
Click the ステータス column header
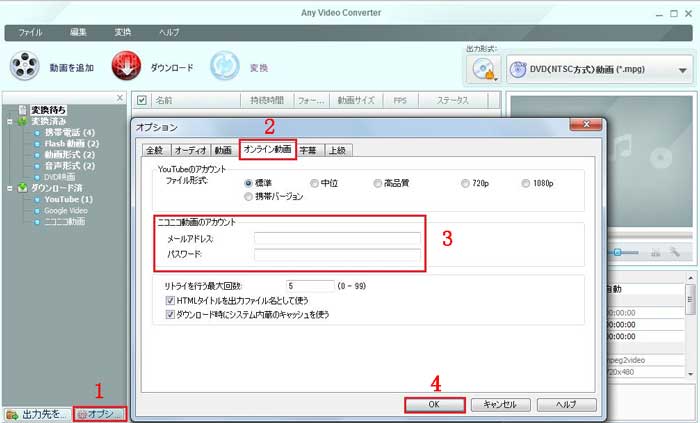[x=453, y=100]
